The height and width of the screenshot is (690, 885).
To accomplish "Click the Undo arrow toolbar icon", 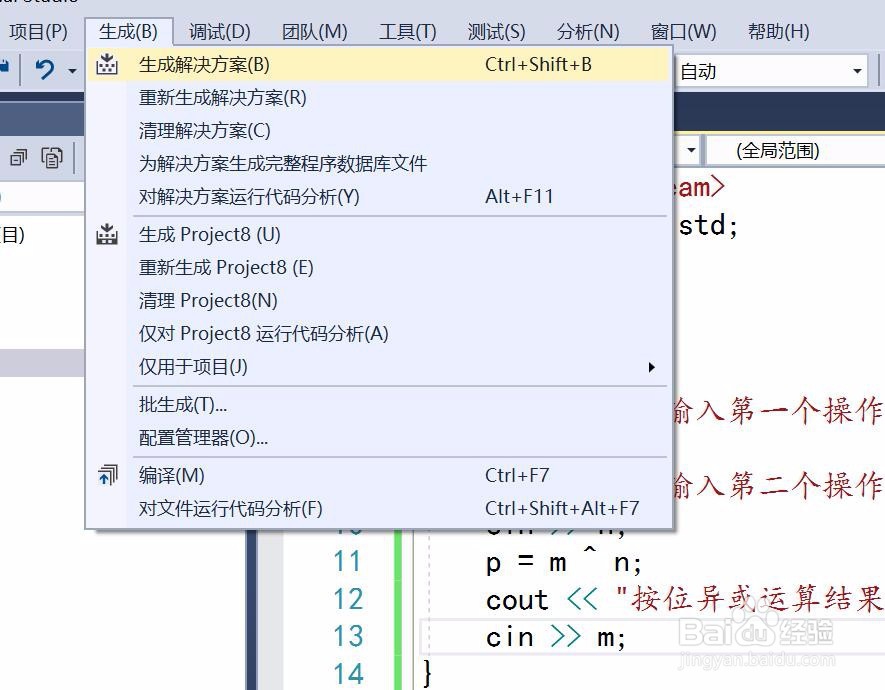I will click(45, 71).
